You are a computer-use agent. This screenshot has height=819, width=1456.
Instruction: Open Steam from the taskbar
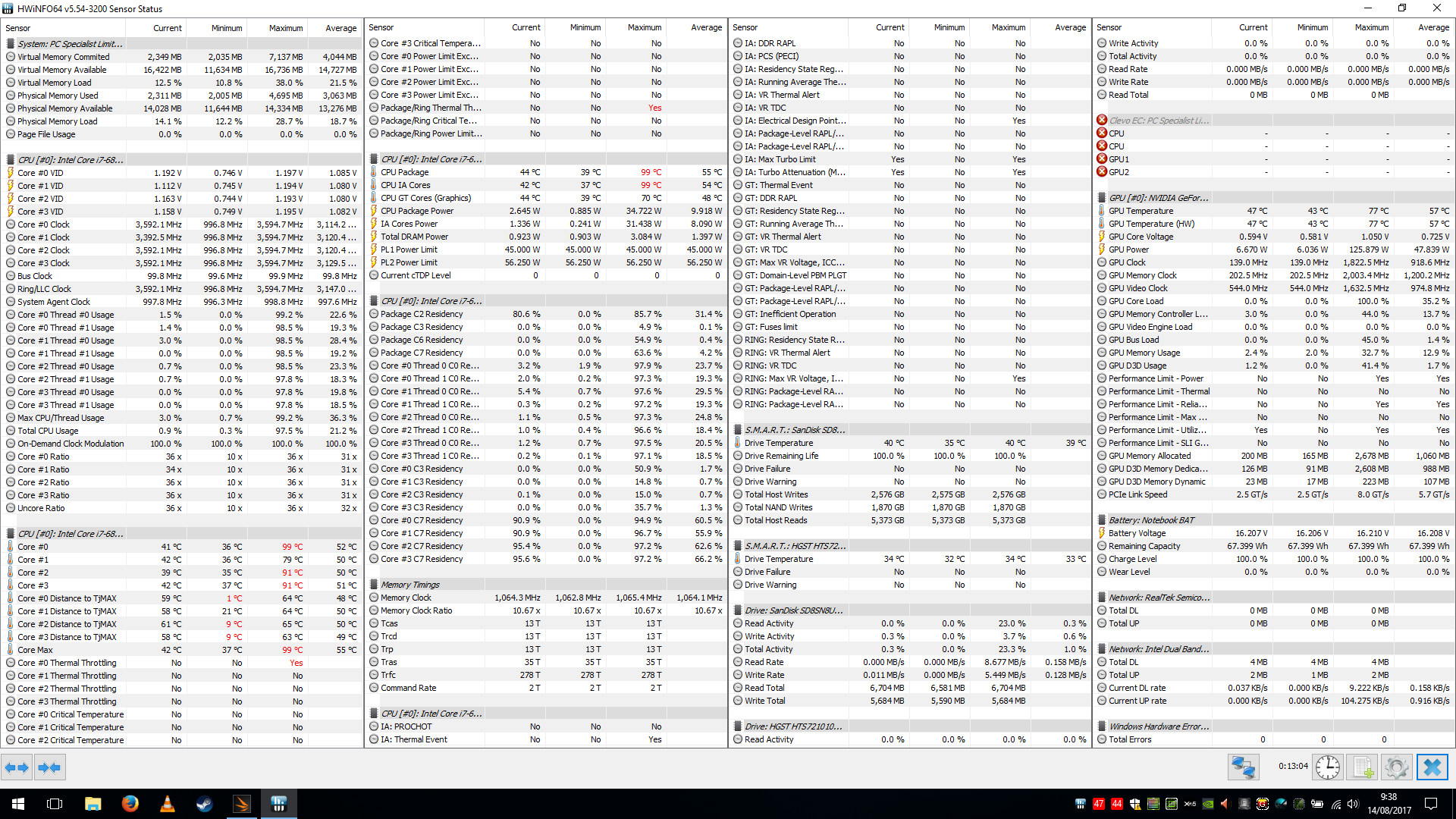204,804
